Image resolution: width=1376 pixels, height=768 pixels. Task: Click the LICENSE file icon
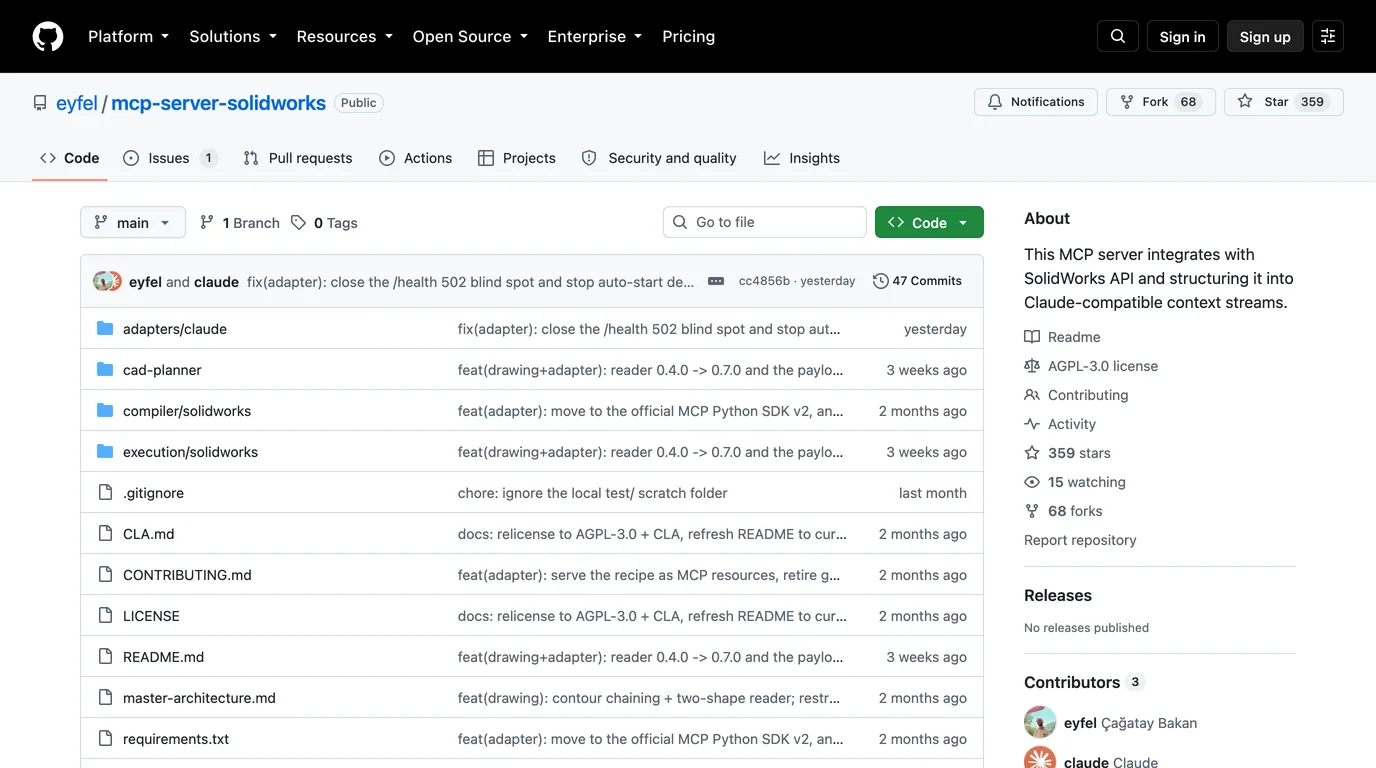[x=105, y=615]
